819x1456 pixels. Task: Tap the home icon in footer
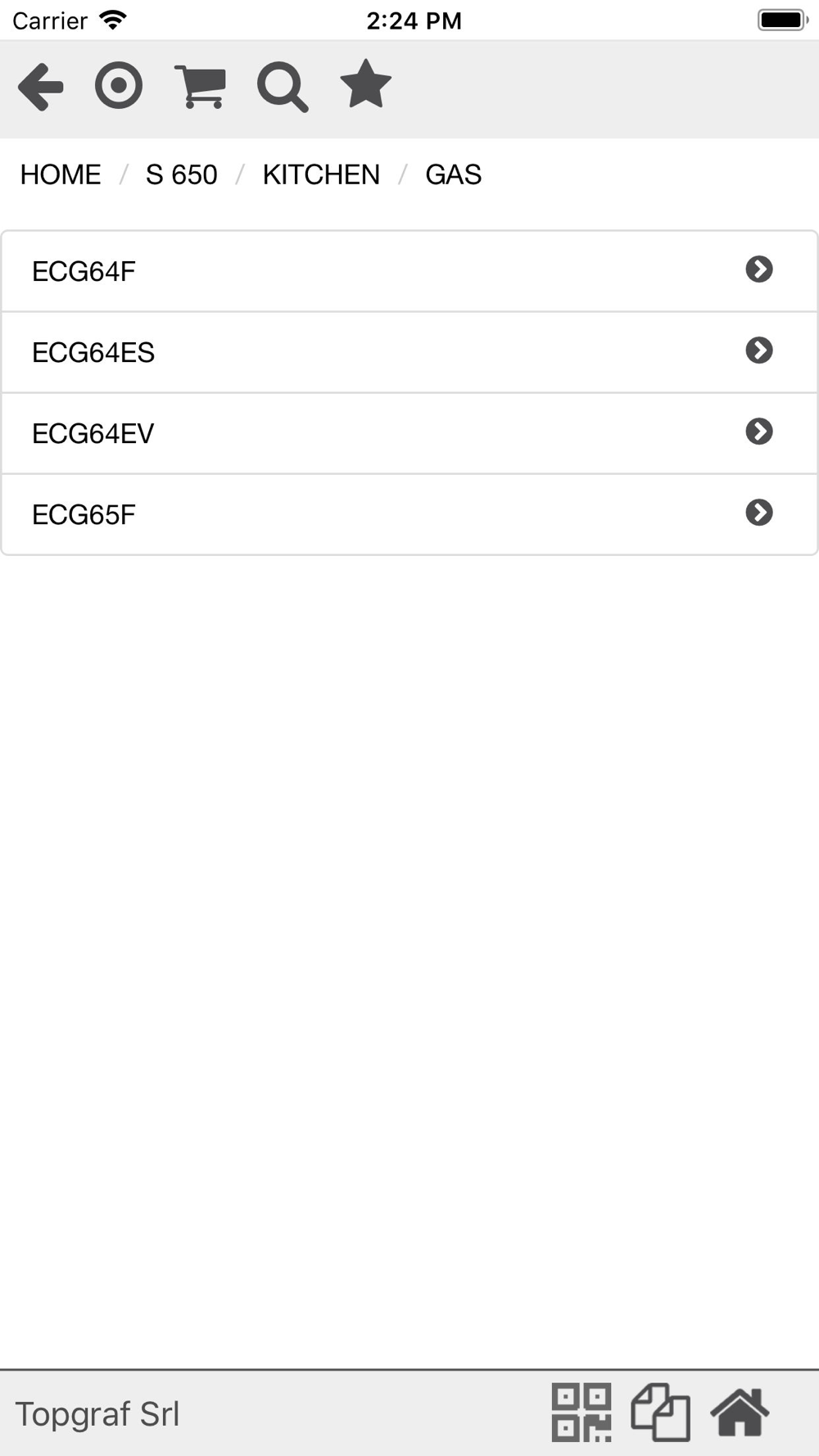click(740, 1413)
